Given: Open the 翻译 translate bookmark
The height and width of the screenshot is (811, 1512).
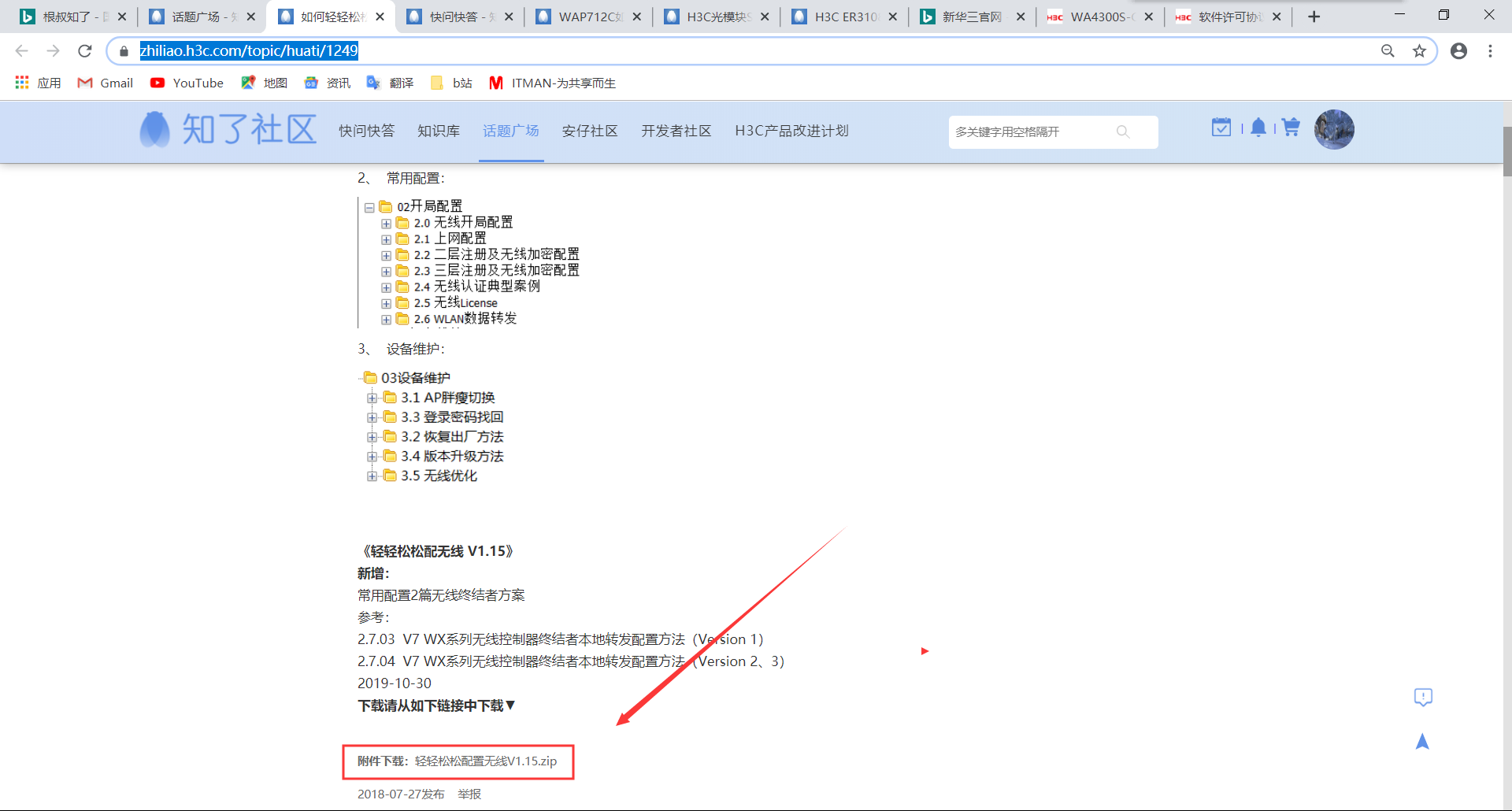Looking at the screenshot, I should pos(390,83).
